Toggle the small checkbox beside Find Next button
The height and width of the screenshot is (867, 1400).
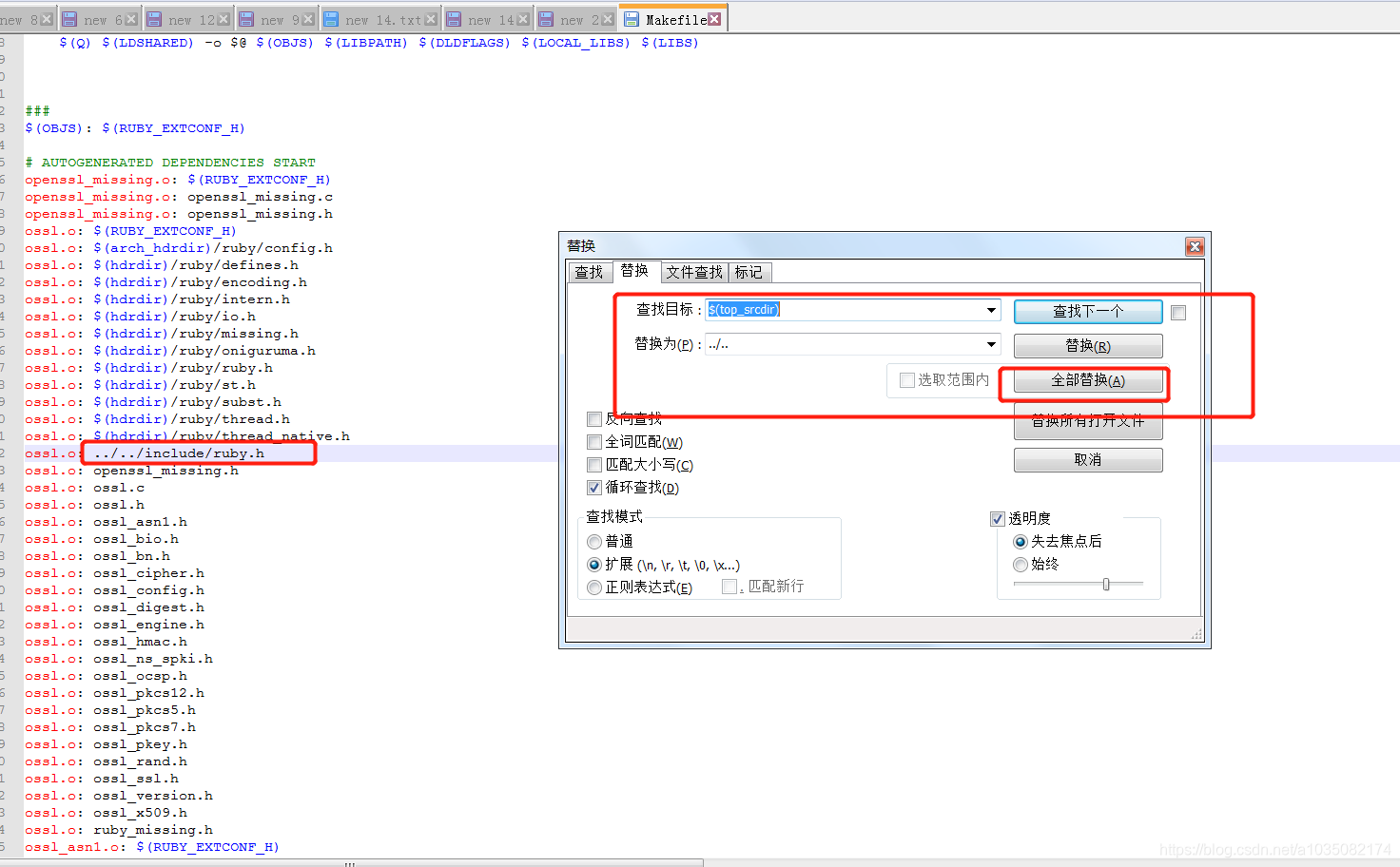tap(1178, 313)
